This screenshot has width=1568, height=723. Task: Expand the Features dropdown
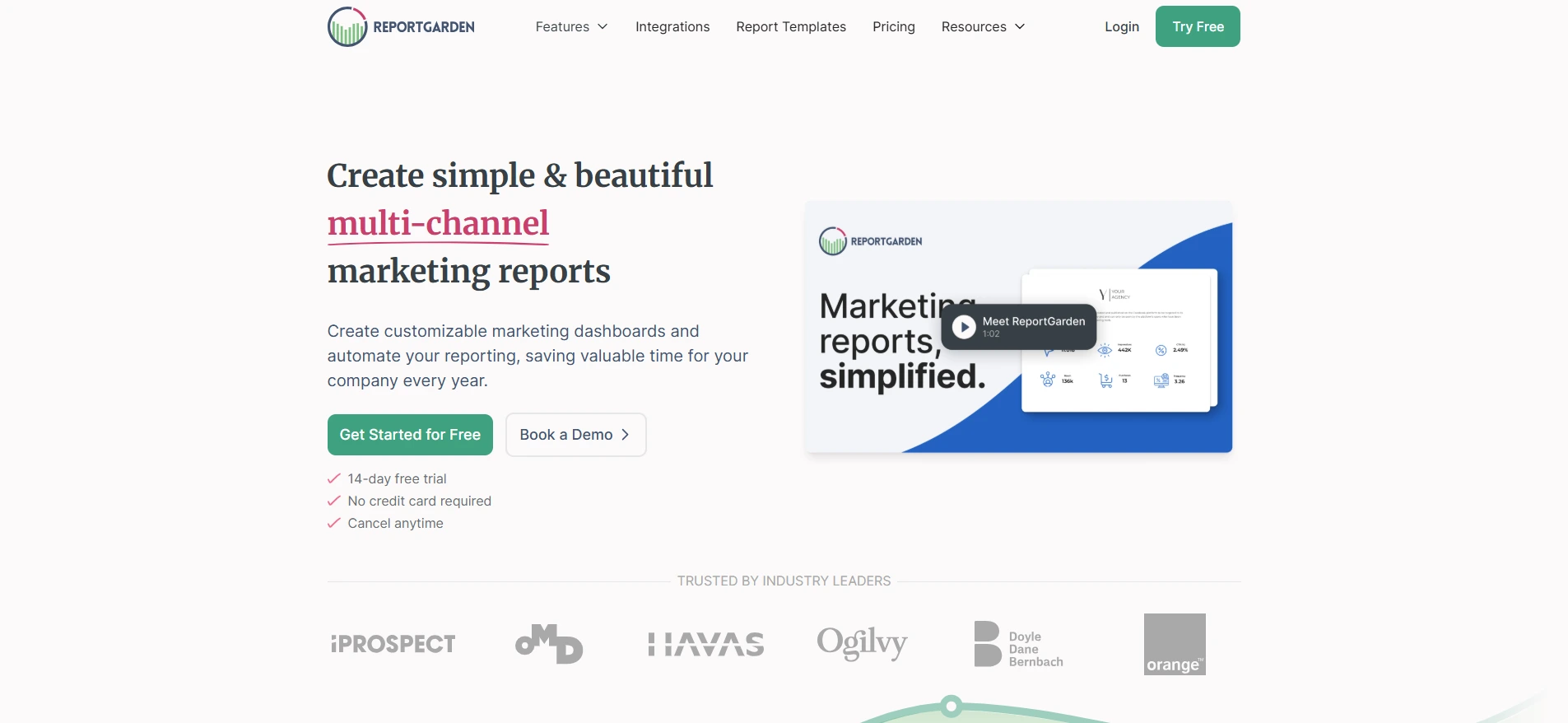tap(571, 26)
